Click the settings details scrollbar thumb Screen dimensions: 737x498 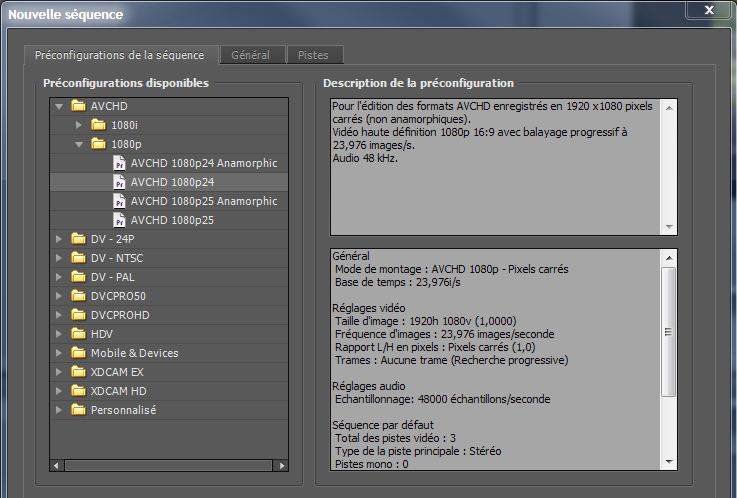668,332
